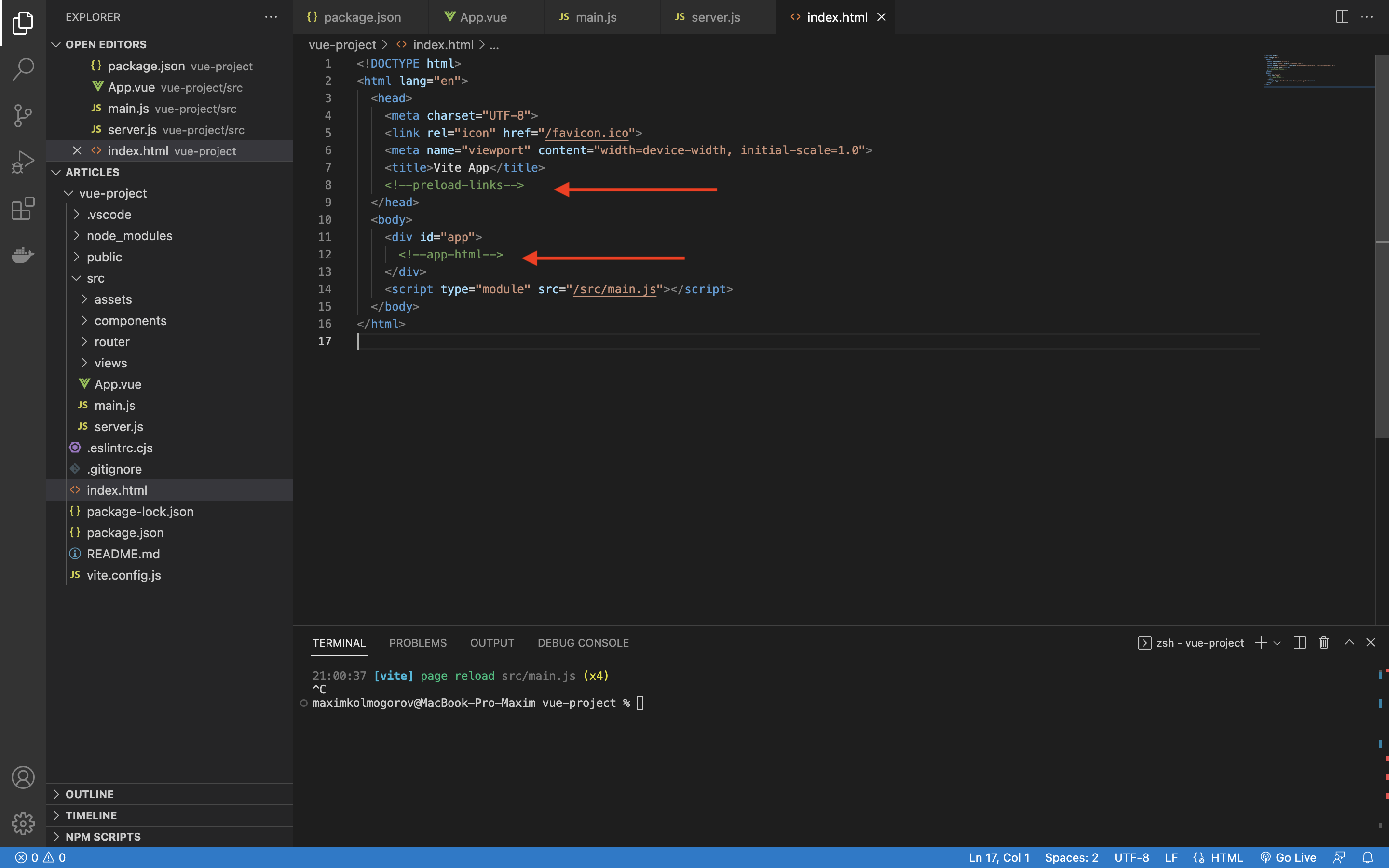Screen dimensions: 1389x868
Task: Open the PROBLEMS panel tab
Action: coord(418,643)
